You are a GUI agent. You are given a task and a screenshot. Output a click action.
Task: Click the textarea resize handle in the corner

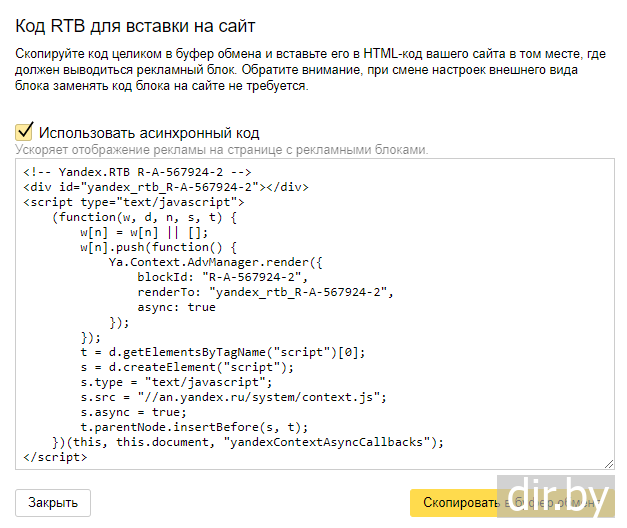pos(609,464)
